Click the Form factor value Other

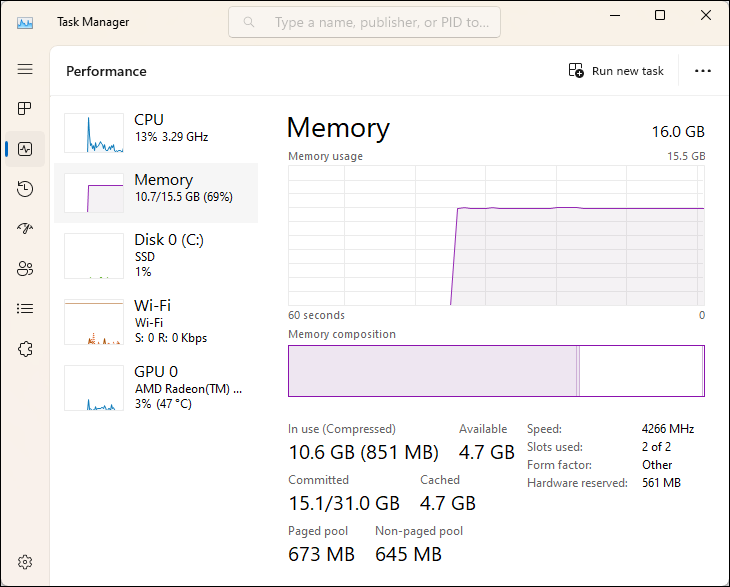tap(657, 465)
